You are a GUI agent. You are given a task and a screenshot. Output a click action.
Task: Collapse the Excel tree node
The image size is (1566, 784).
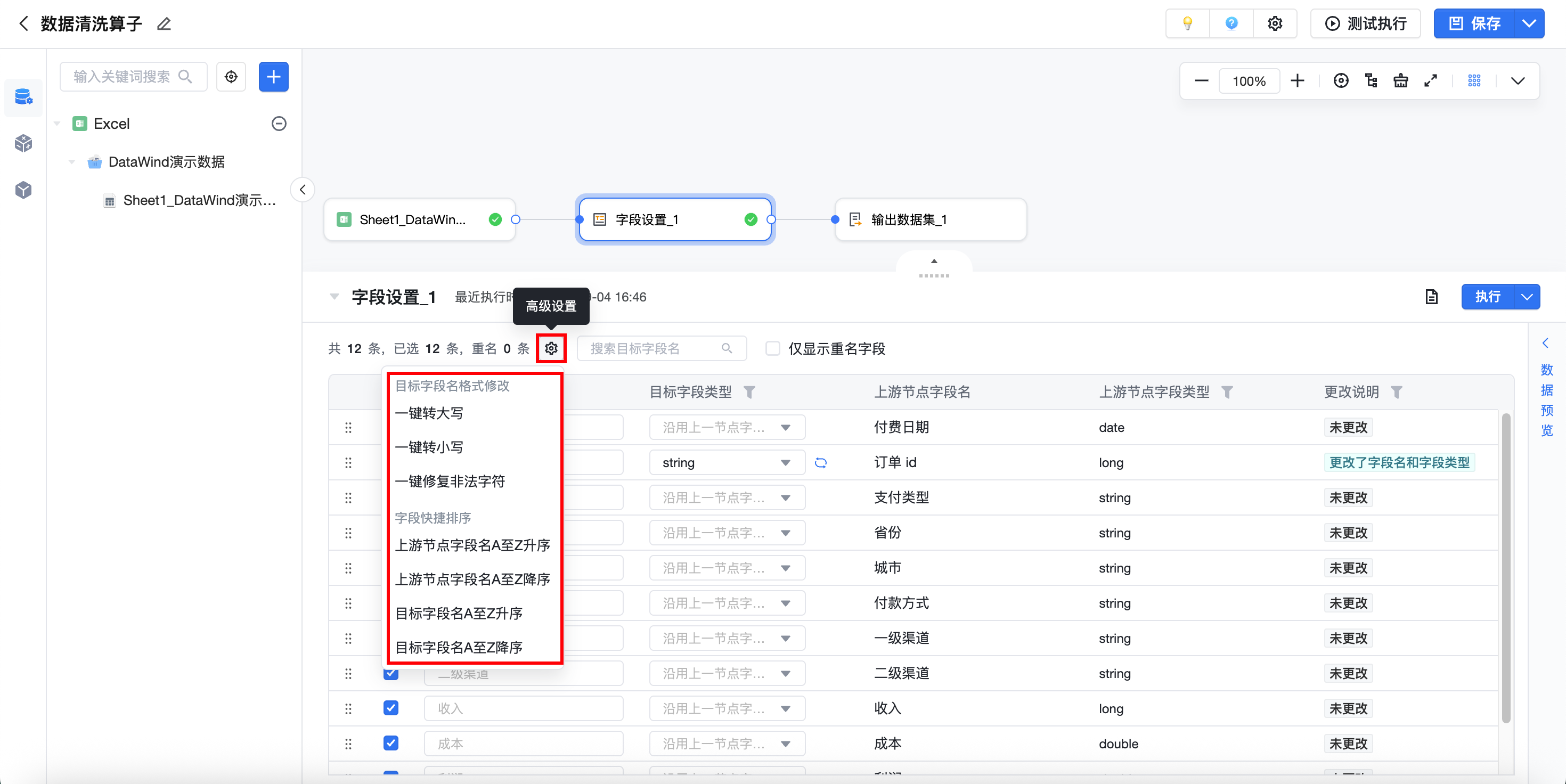(x=58, y=124)
